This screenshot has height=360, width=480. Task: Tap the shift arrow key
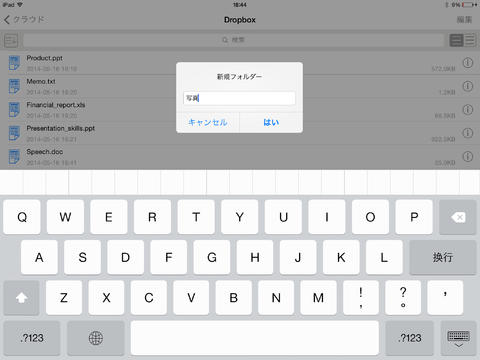21,298
